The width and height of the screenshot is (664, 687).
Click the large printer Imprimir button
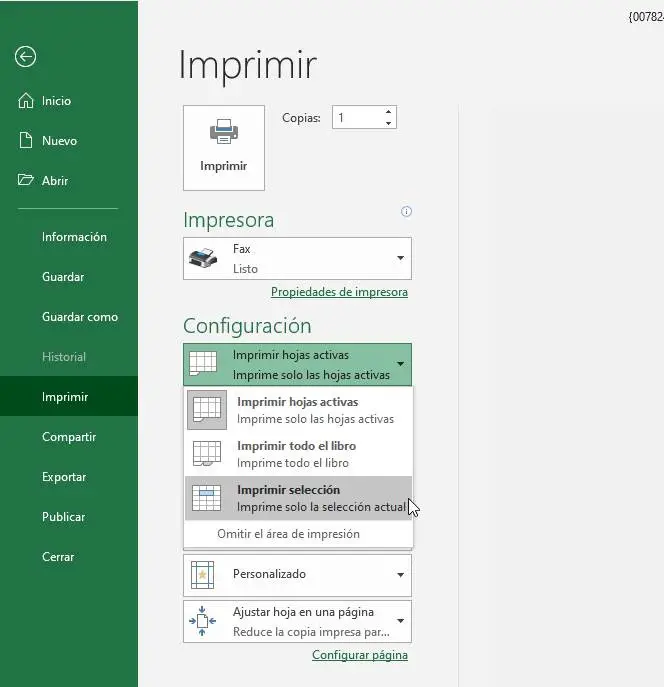224,148
